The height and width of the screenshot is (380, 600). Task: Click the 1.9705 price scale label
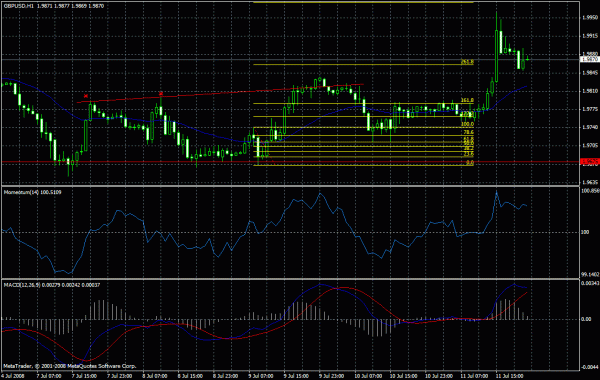coord(590,146)
